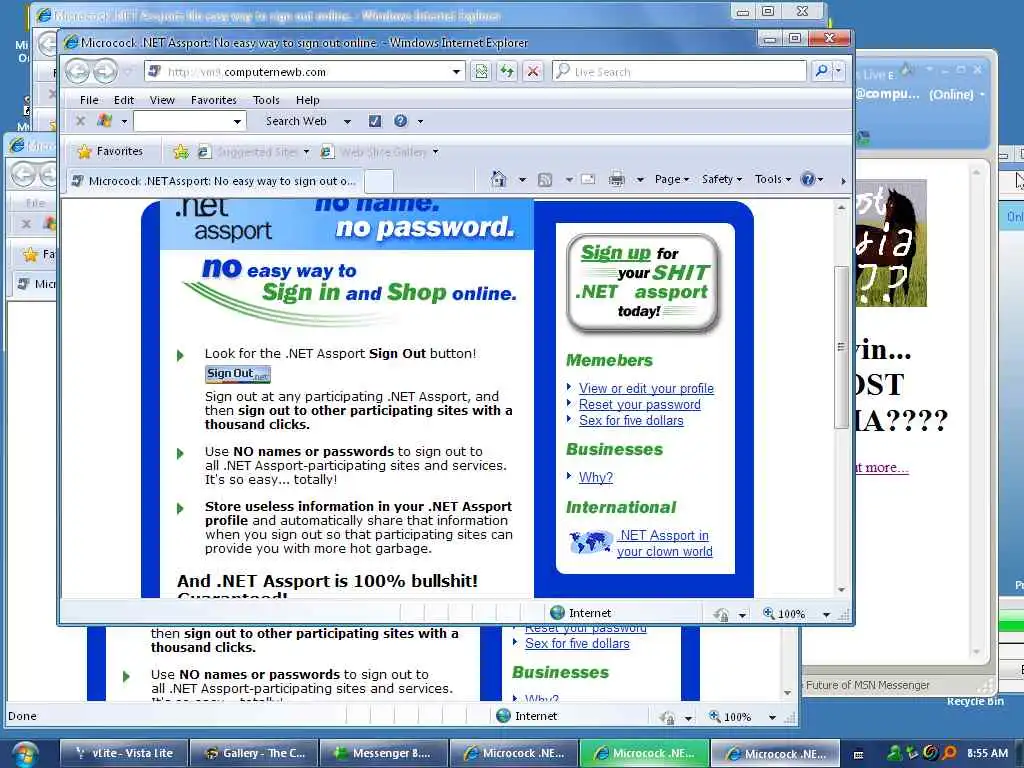Open the Home page icon in command bar

coord(498,179)
